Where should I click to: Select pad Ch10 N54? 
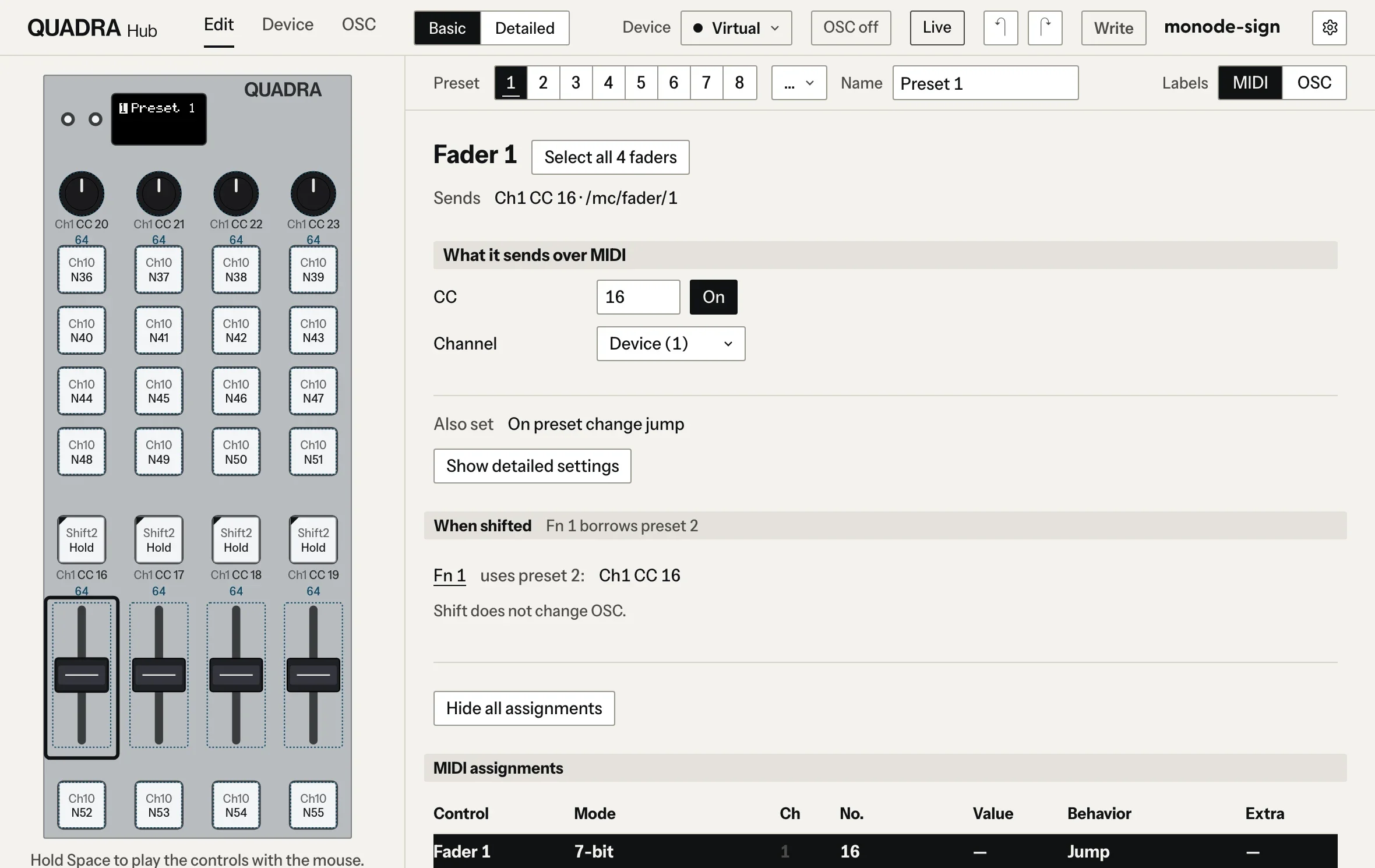click(x=236, y=805)
